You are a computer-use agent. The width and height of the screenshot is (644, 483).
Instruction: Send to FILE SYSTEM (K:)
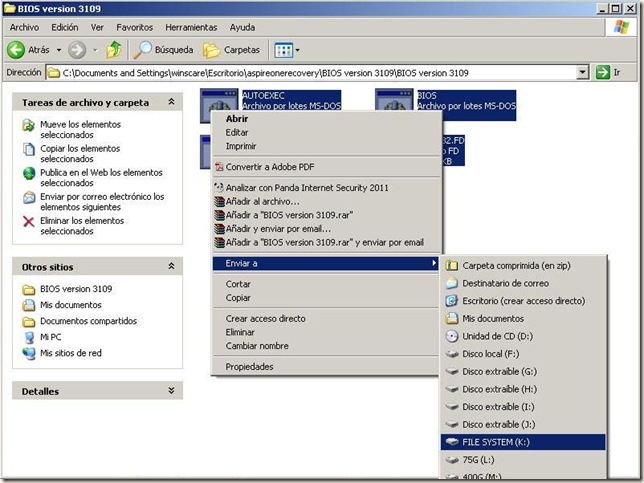click(x=523, y=442)
